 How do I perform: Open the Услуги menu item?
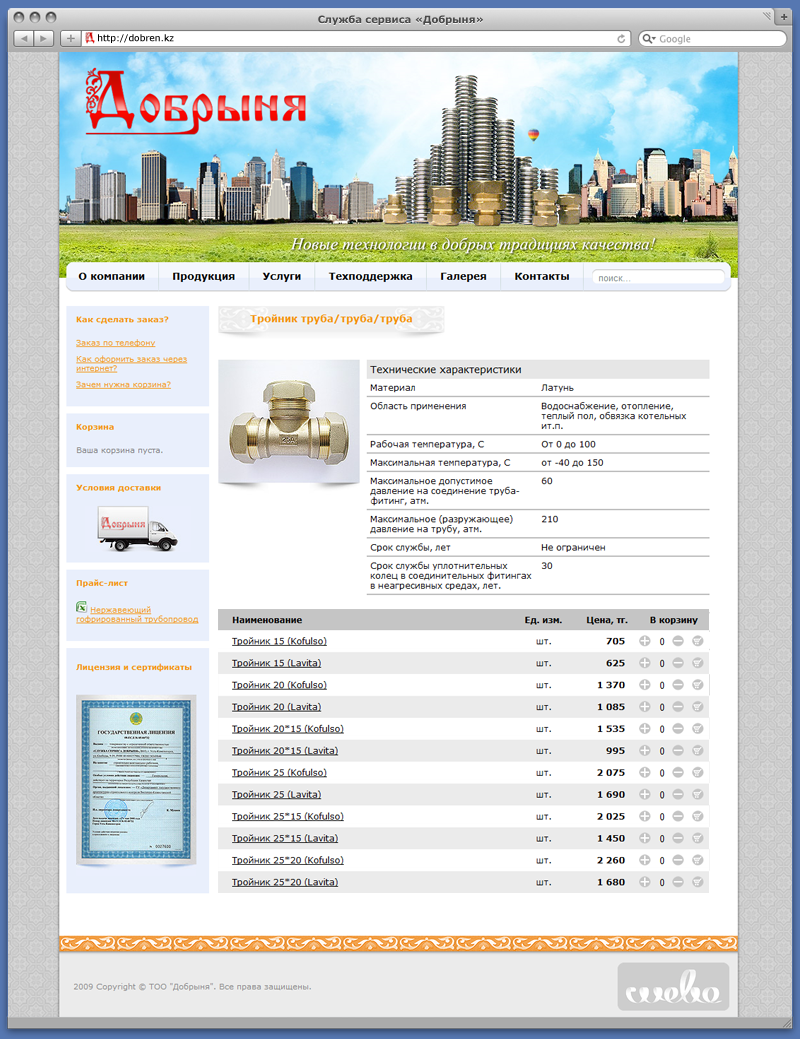click(x=282, y=276)
